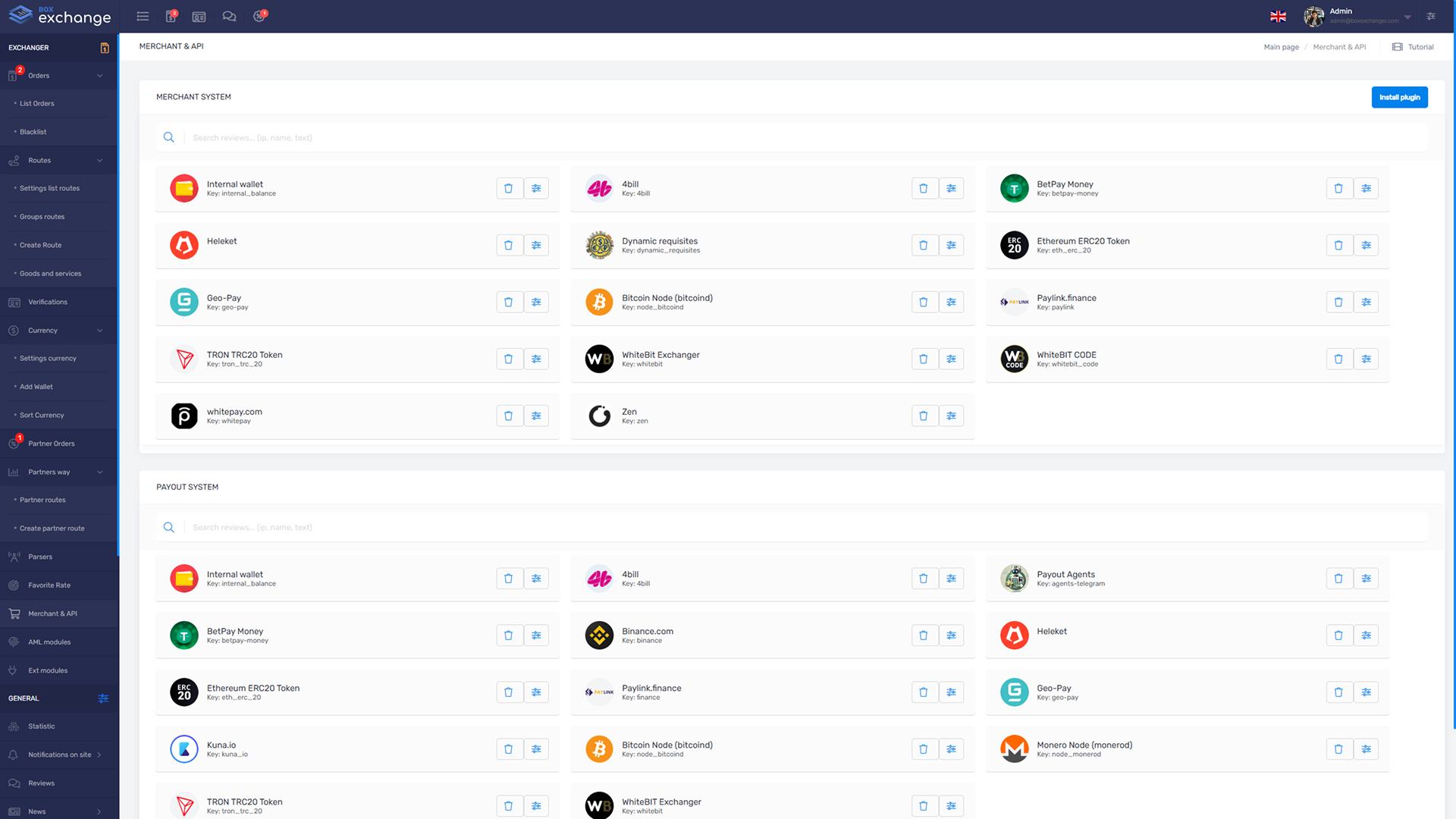Click the promotions icon with badge 1

(x=259, y=16)
